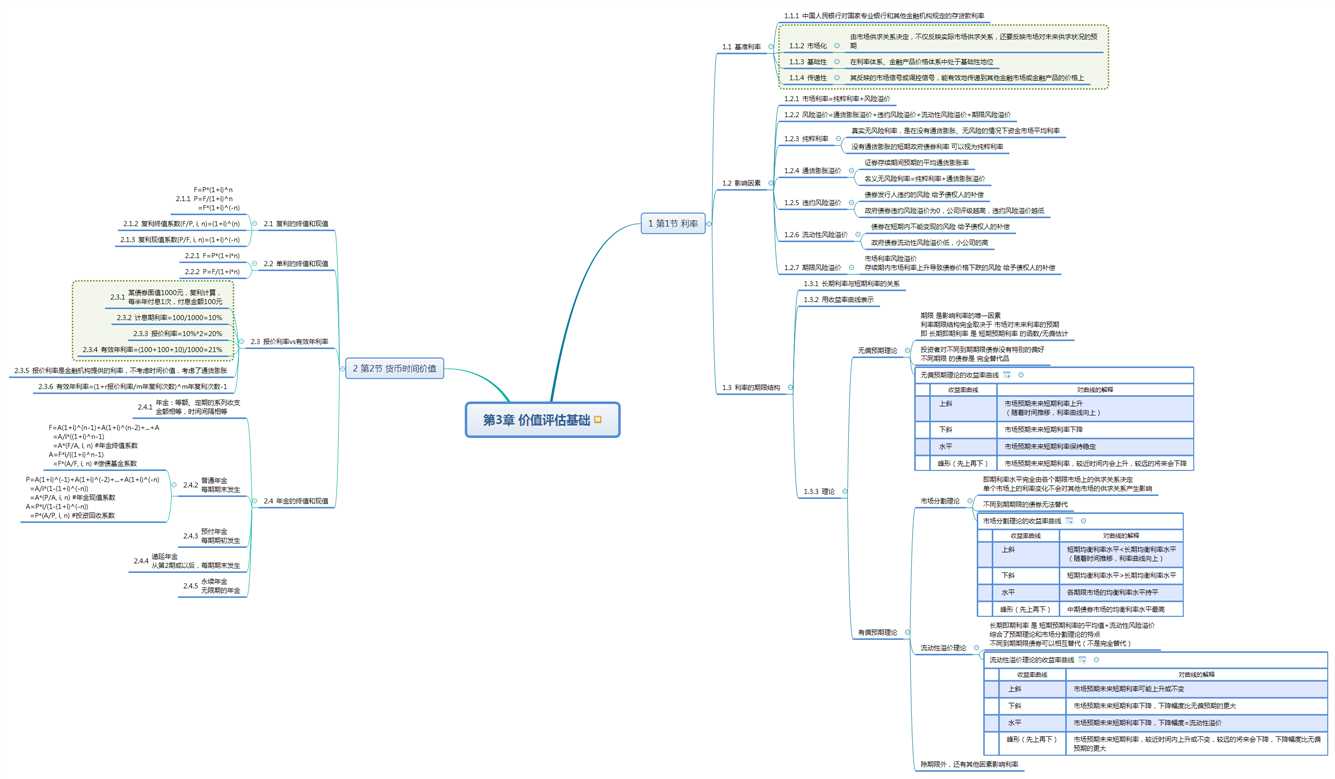Select the 市场分割理论 node
This screenshot has width=1335, height=779.
[940, 500]
